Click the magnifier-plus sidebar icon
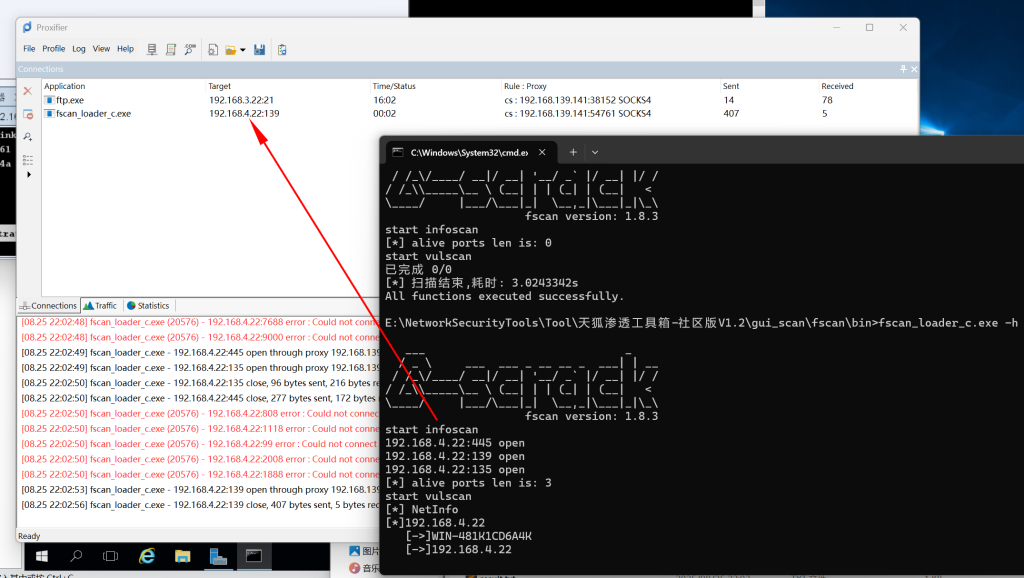This screenshot has height=578, width=1024. click(28, 136)
